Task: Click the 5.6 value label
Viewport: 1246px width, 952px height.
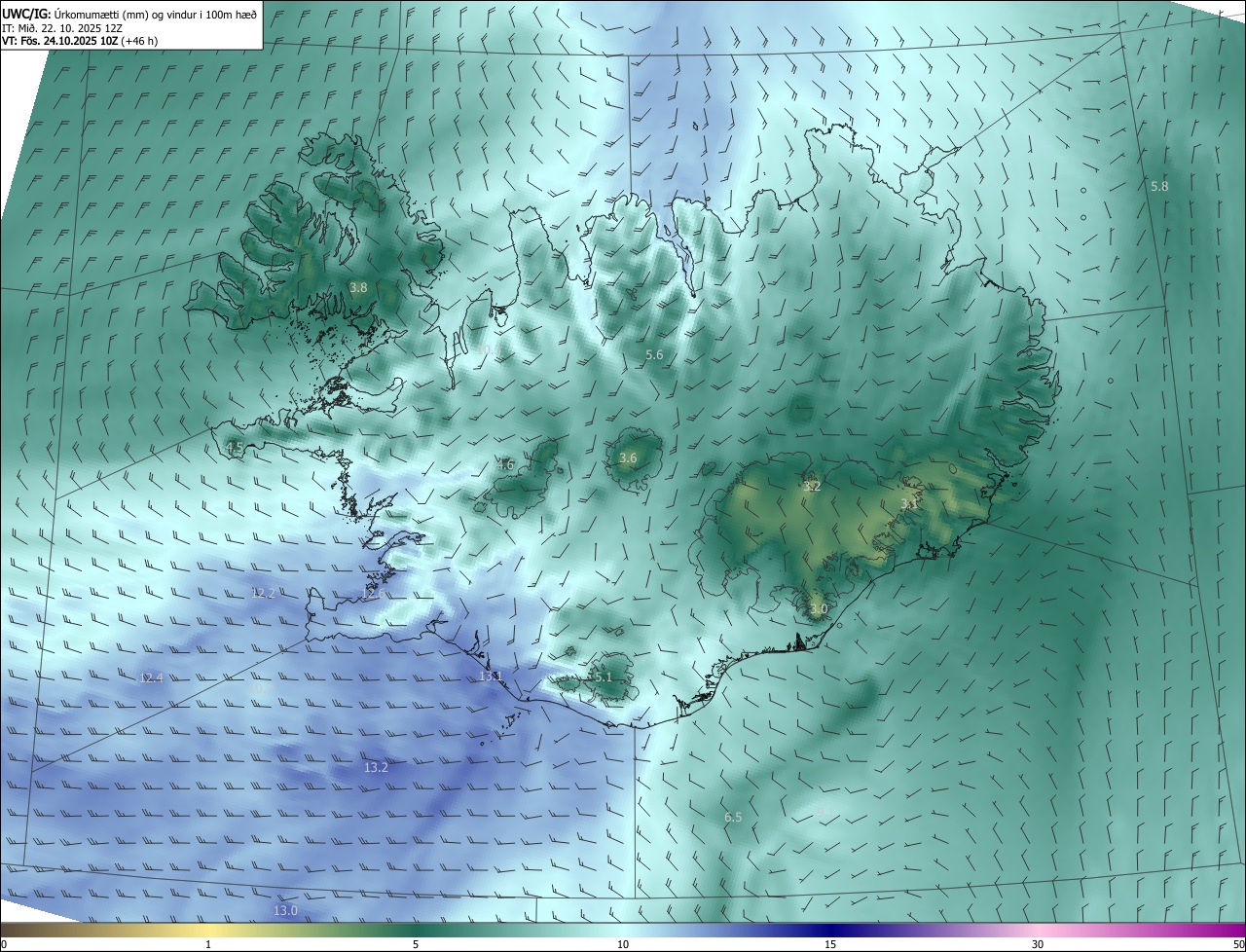Action: 654,355
